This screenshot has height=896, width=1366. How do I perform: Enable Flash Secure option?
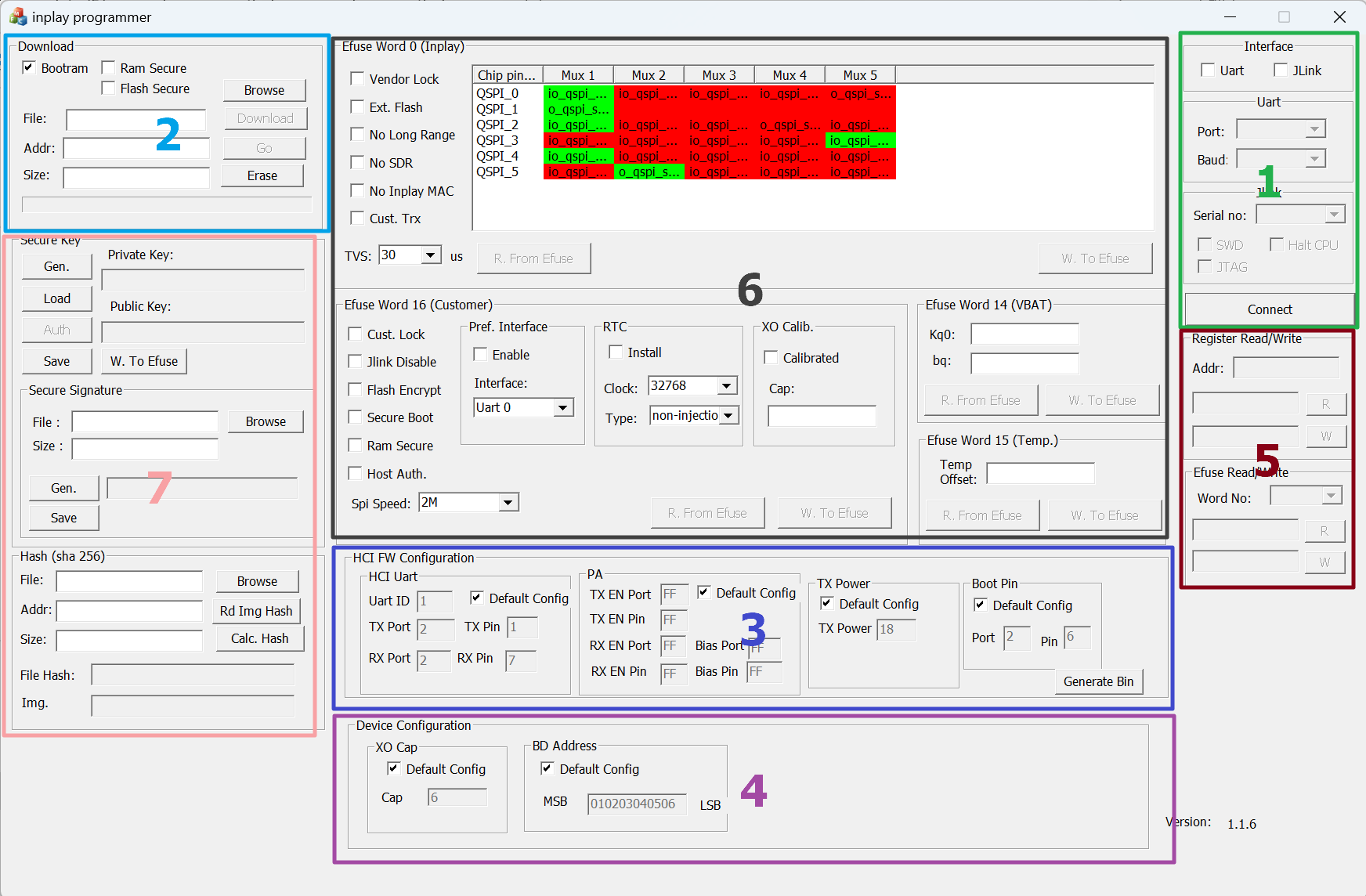pyautogui.click(x=108, y=89)
